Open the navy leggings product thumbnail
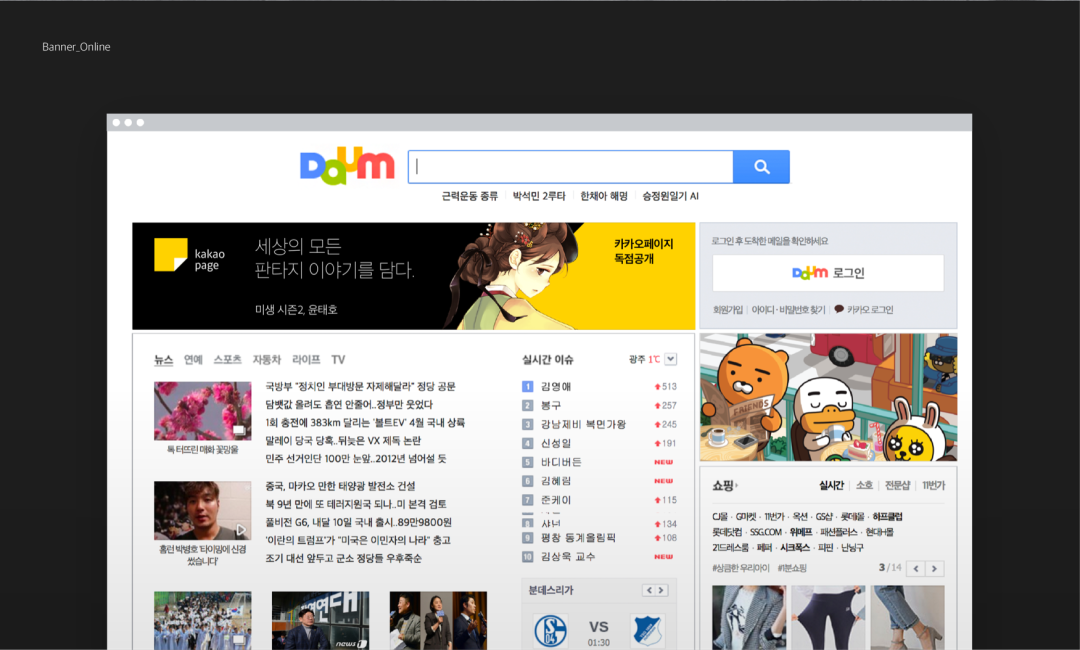 [x=828, y=618]
